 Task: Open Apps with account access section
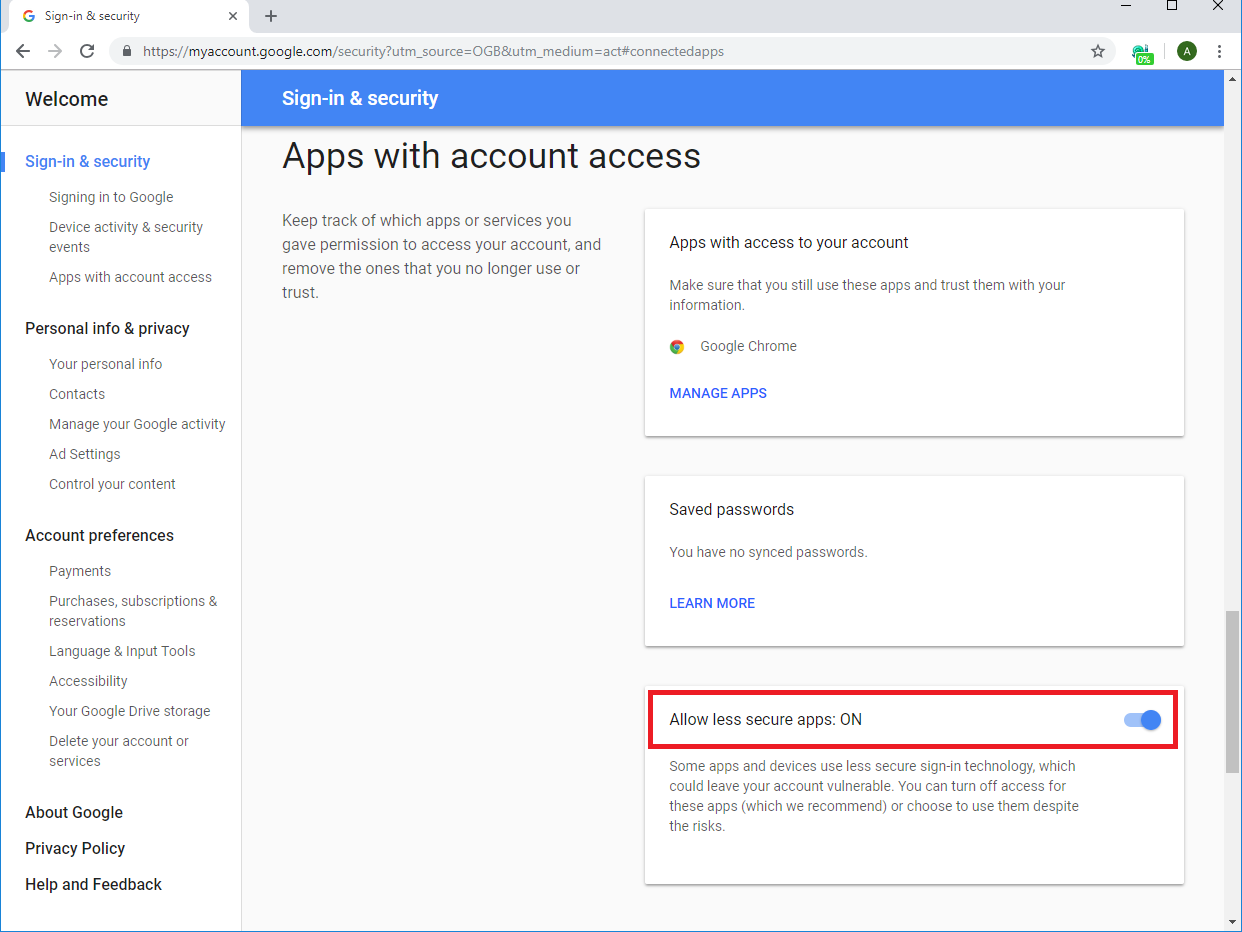point(130,276)
